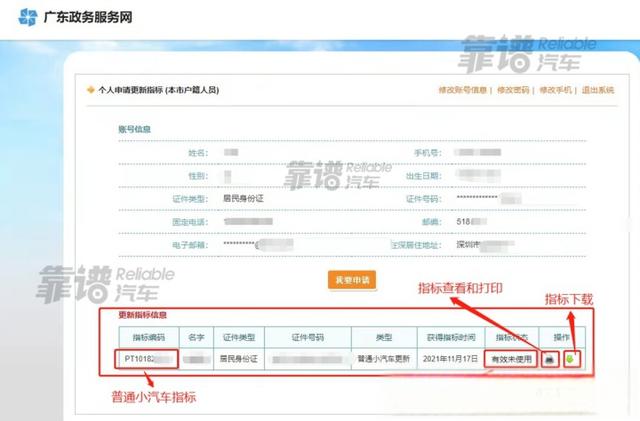Click the postal code value starting 518

pyautogui.click(x=471, y=222)
